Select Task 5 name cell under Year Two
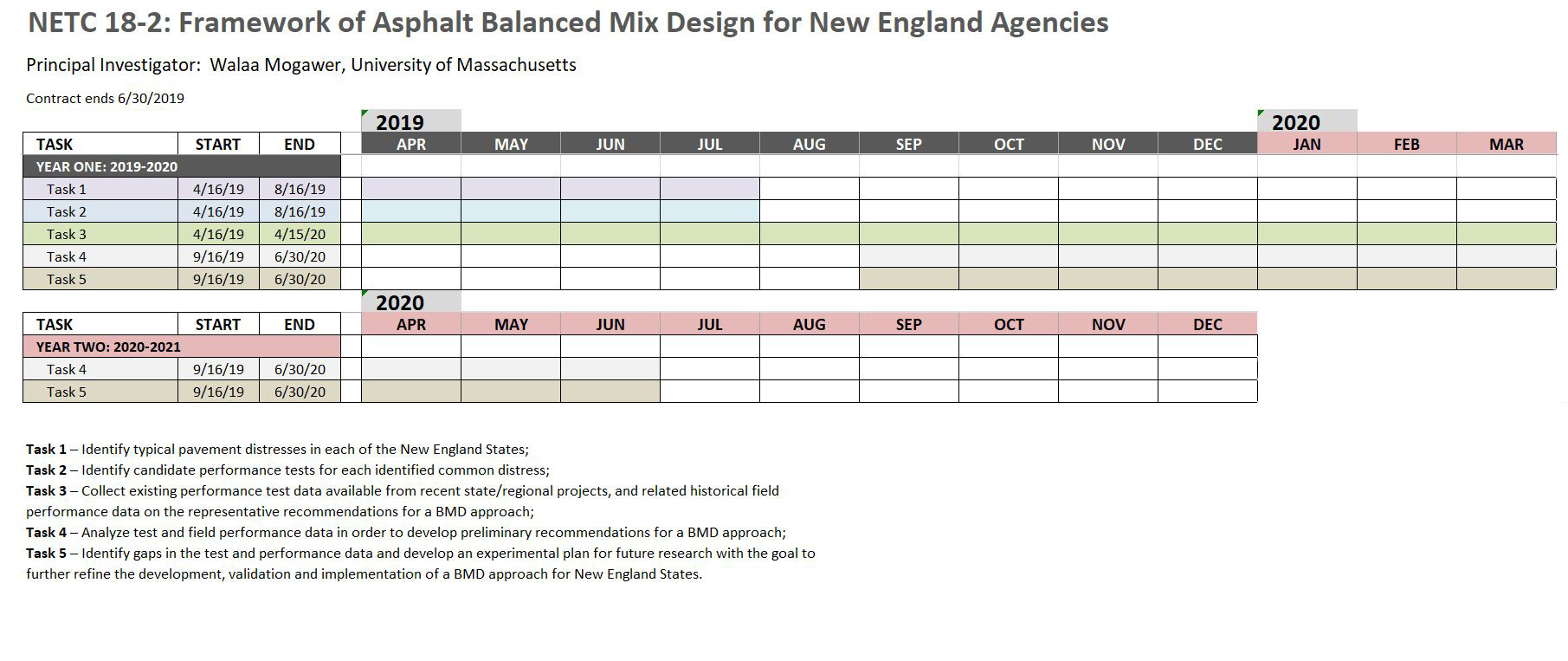The width and height of the screenshot is (1568, 661). [x=100, y=392]
